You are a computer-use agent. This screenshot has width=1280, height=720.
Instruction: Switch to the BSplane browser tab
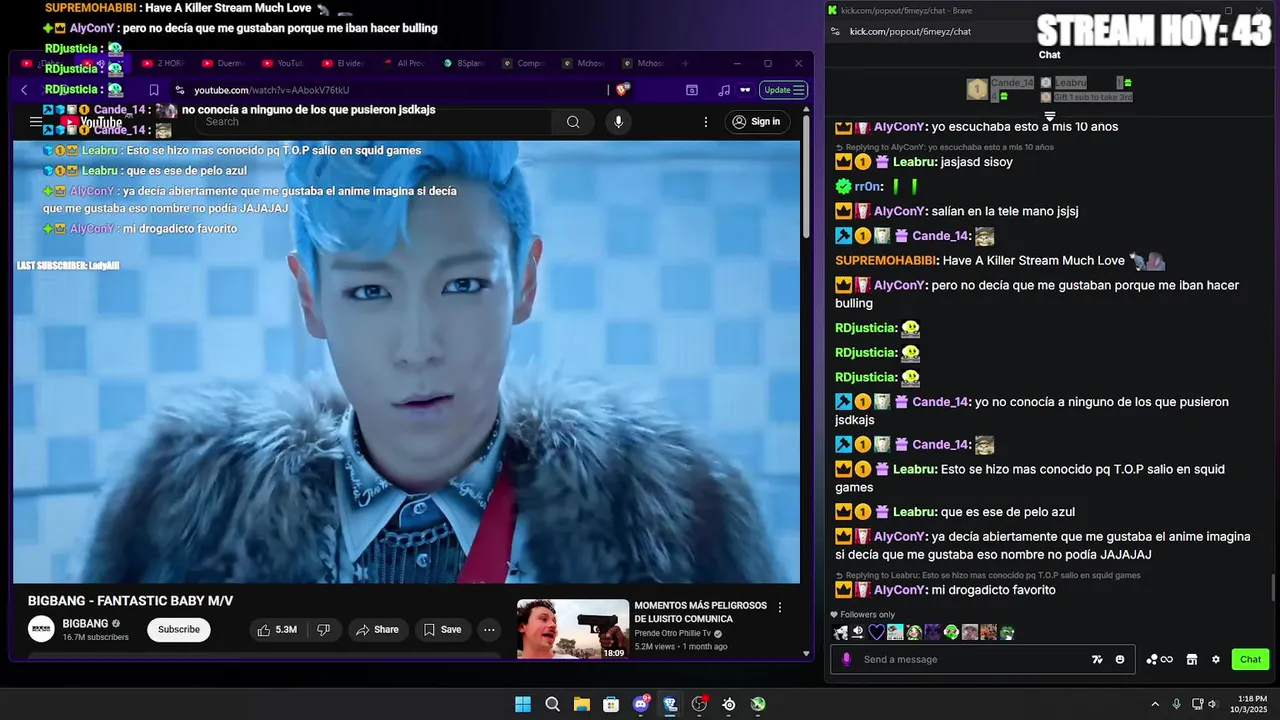tap(463, 63)
